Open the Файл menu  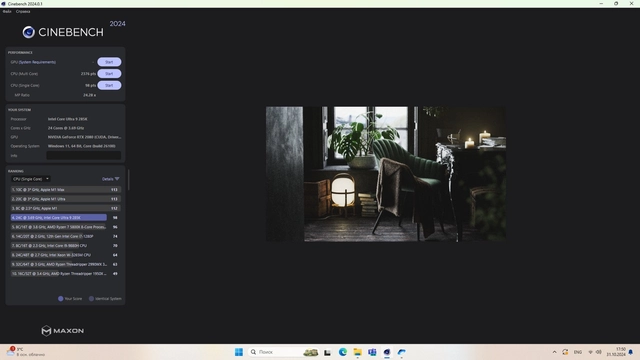point(7,11)
